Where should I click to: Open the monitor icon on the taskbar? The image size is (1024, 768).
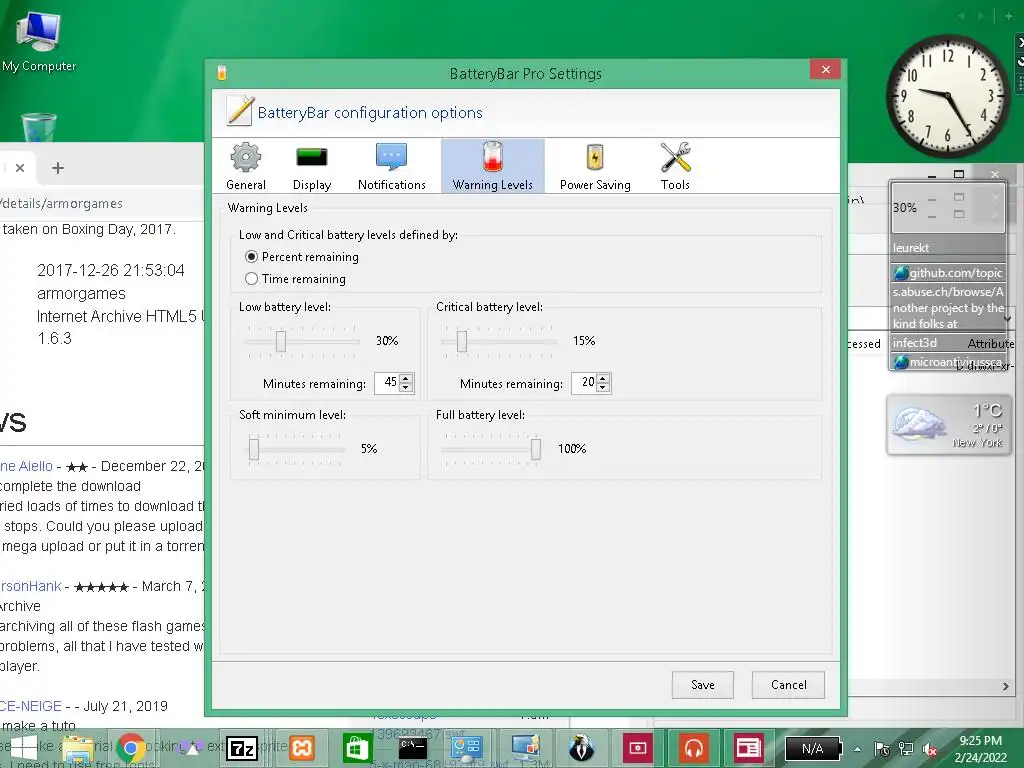[524, 748]
